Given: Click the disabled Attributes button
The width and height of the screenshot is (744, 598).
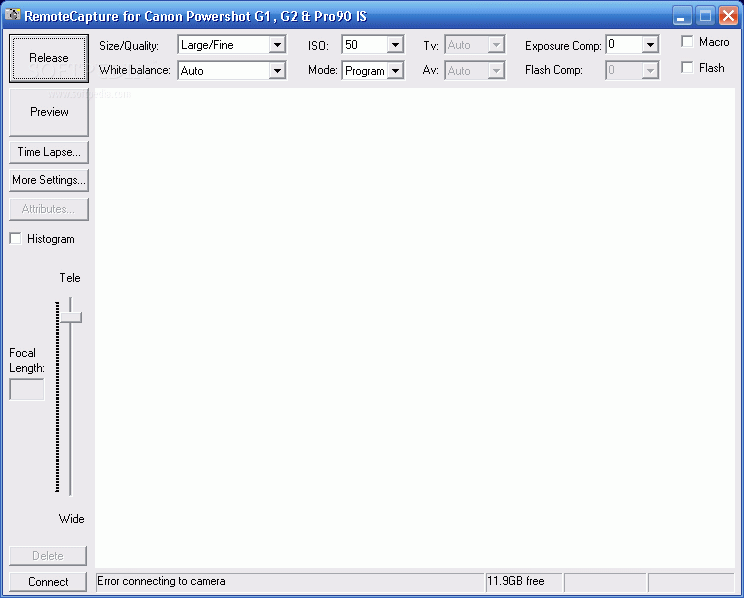Looking at the screenshot, I should click(x=49, y=209).
